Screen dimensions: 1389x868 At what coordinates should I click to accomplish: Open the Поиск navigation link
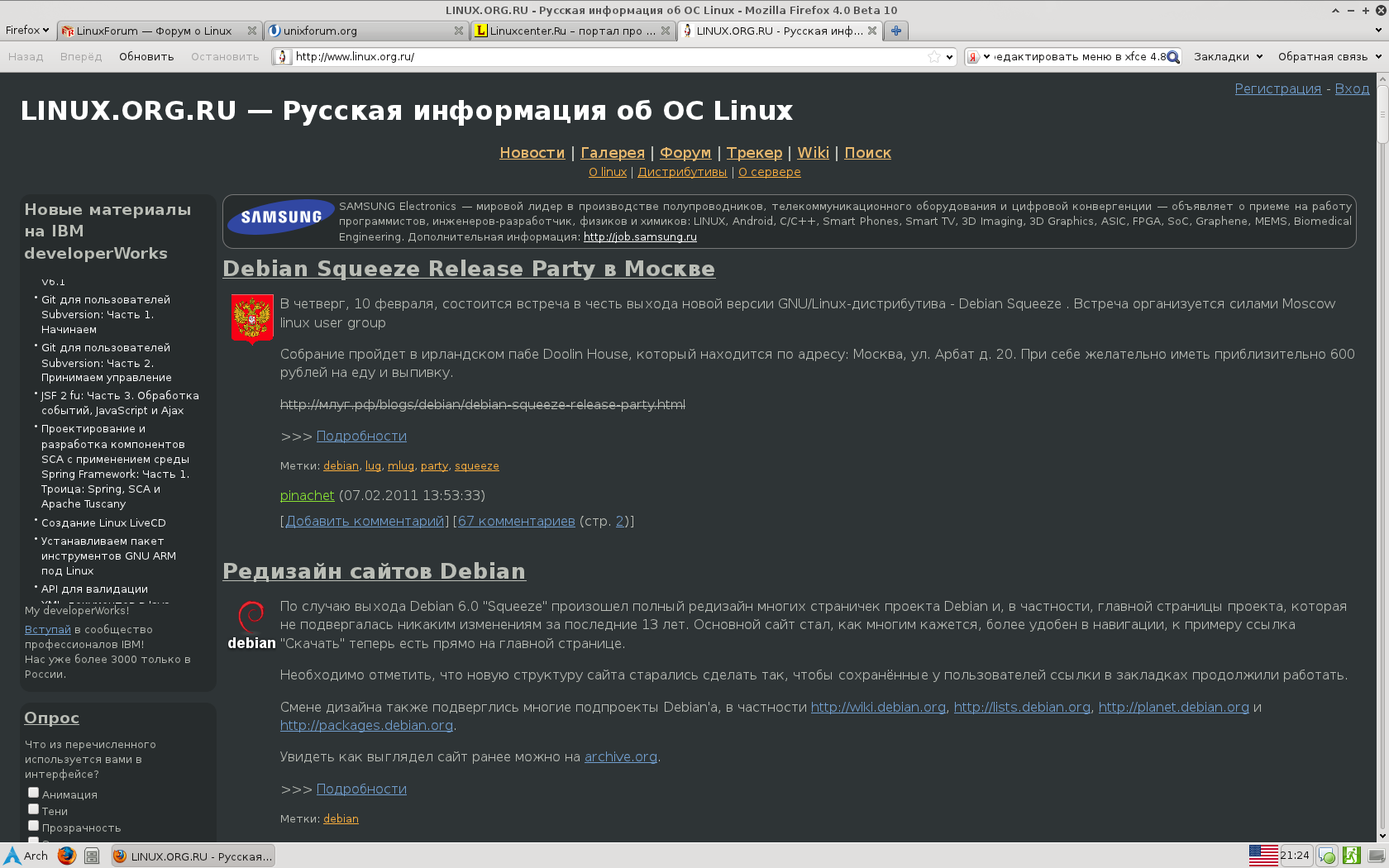[x=867, y=153]
